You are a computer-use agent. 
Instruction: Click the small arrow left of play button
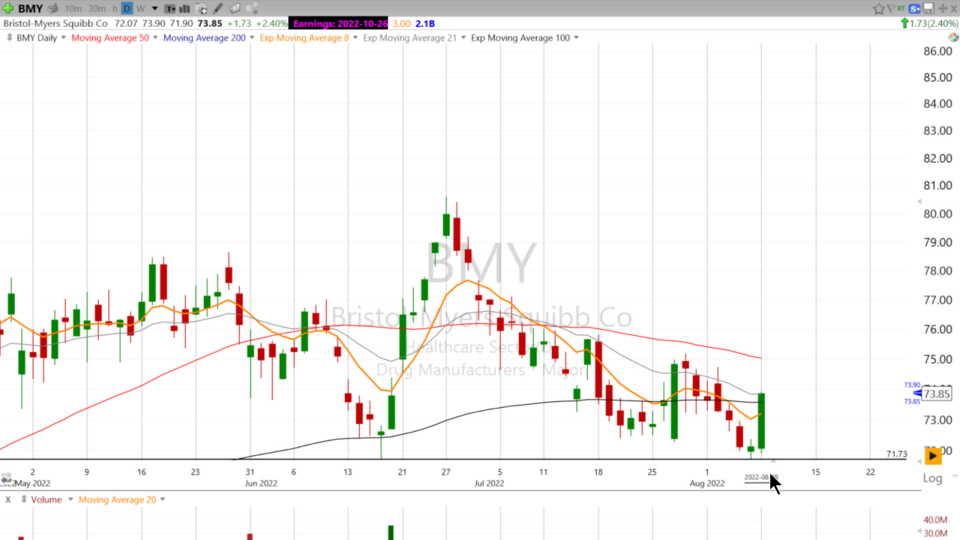(919, 461)
